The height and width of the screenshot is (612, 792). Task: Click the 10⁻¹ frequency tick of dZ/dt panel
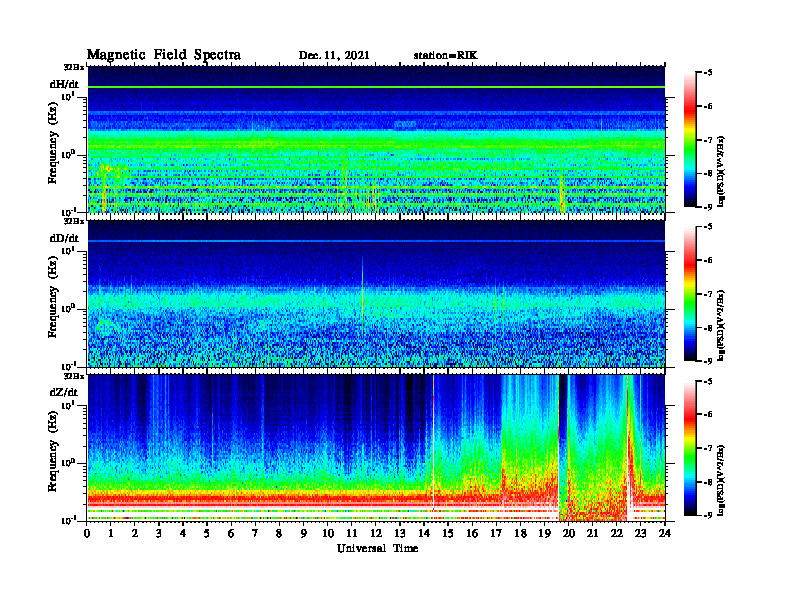point(70,520)
